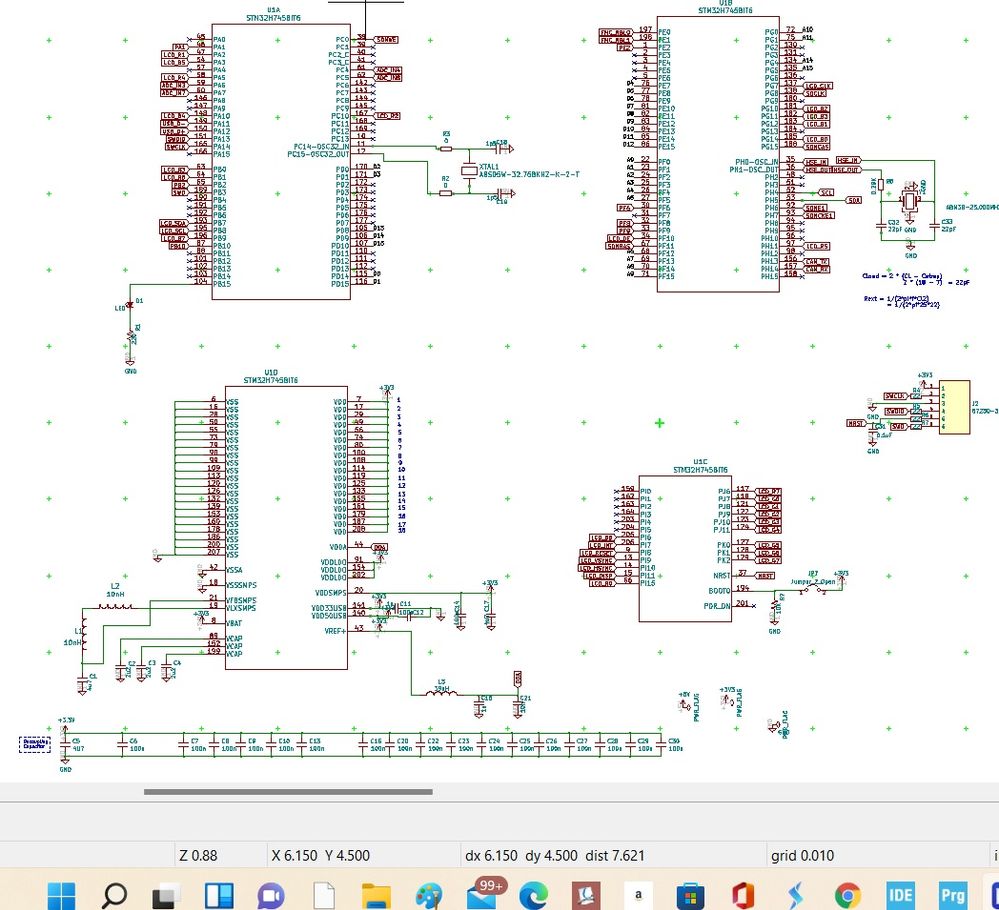
Task: Select the XTAL1 32.768kHz crystal symbol
Action: (x=470, y=170)
